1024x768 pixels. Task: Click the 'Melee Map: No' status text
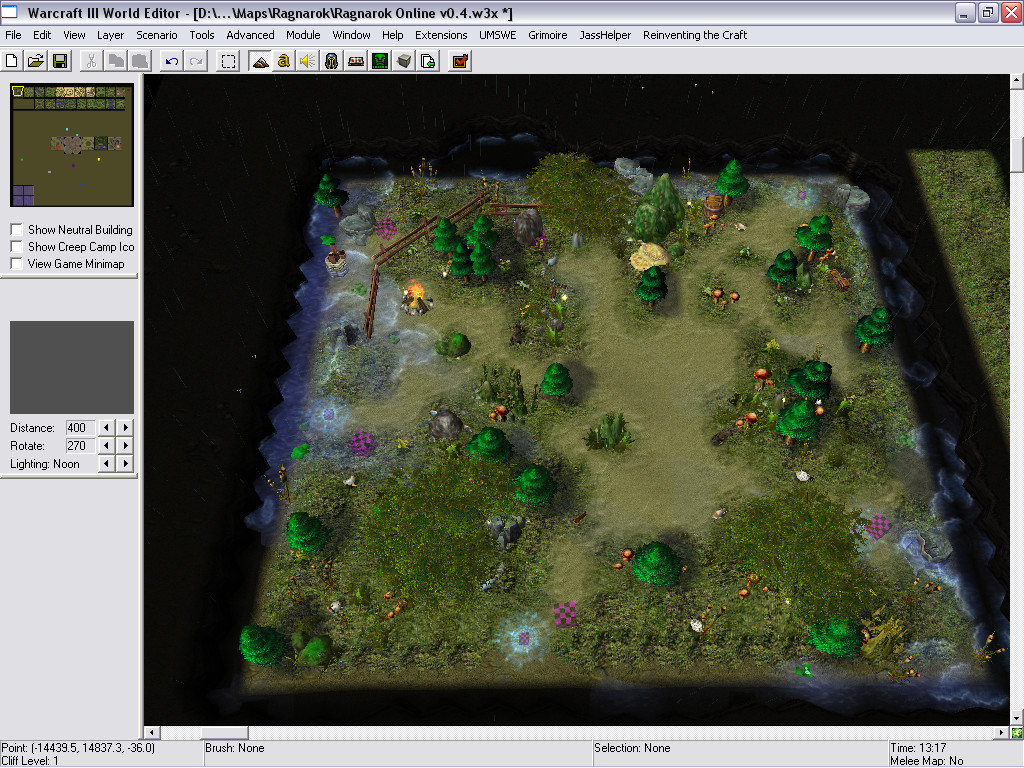point(926,761)
